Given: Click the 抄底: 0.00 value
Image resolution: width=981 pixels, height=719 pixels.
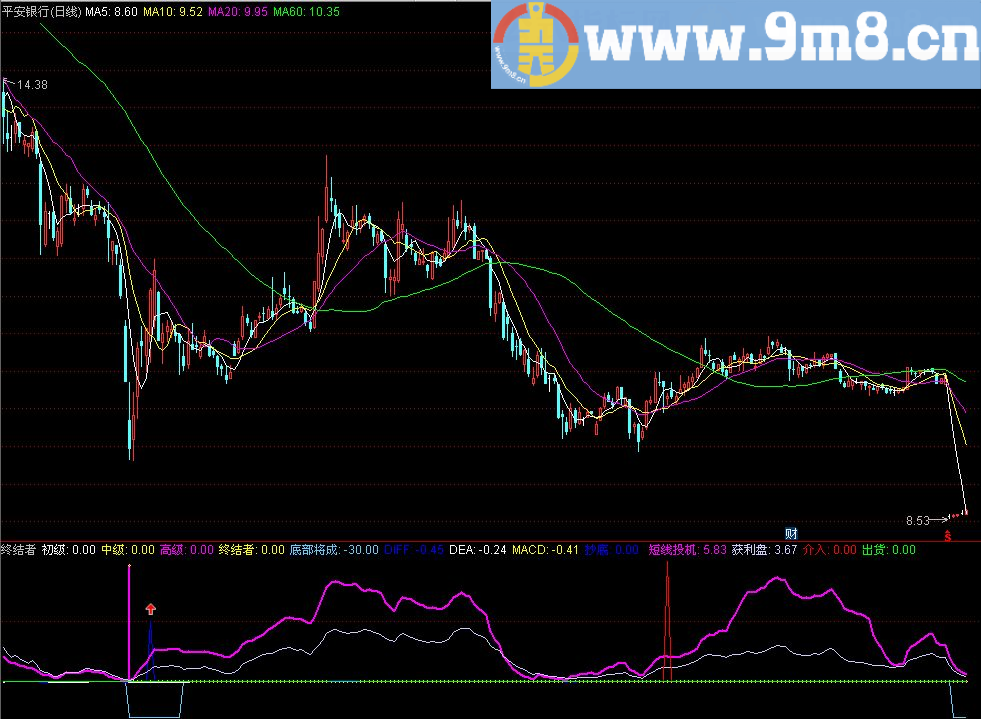Looking at the screenshot, I should tap(611, 550).
